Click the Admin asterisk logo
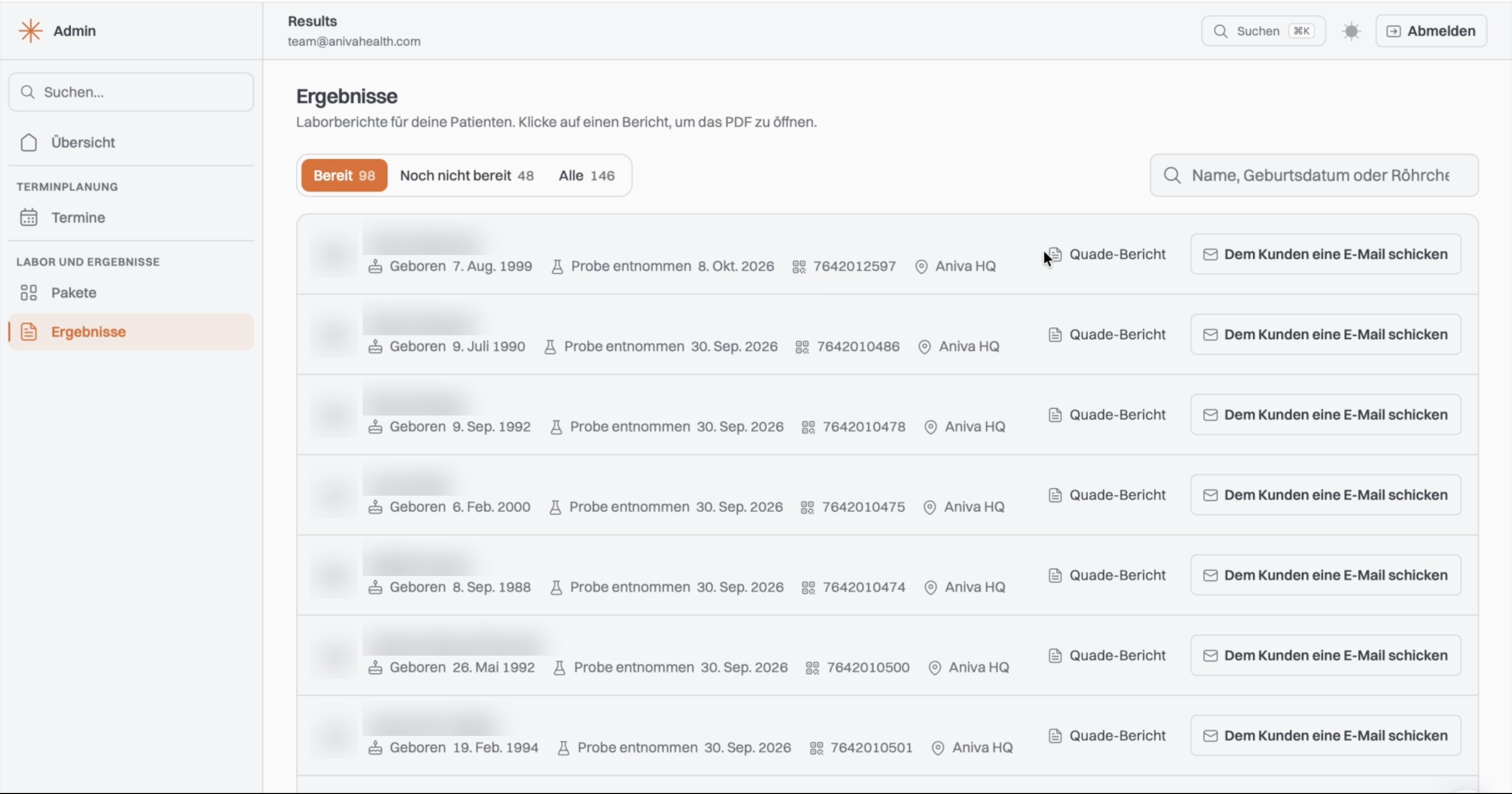Viewport: 1512px width, 794px height. tap(30, 30)
